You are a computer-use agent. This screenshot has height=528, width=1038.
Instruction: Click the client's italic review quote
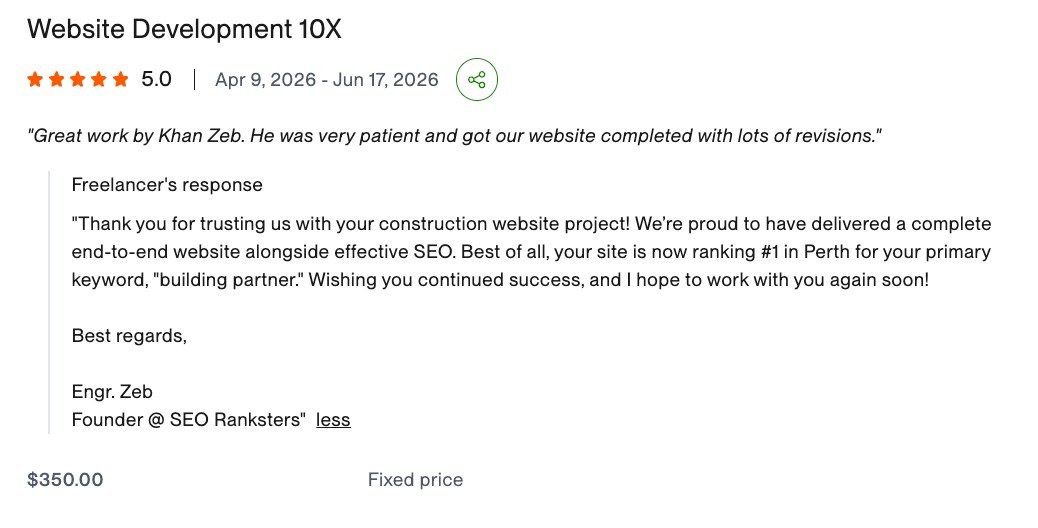454,136
